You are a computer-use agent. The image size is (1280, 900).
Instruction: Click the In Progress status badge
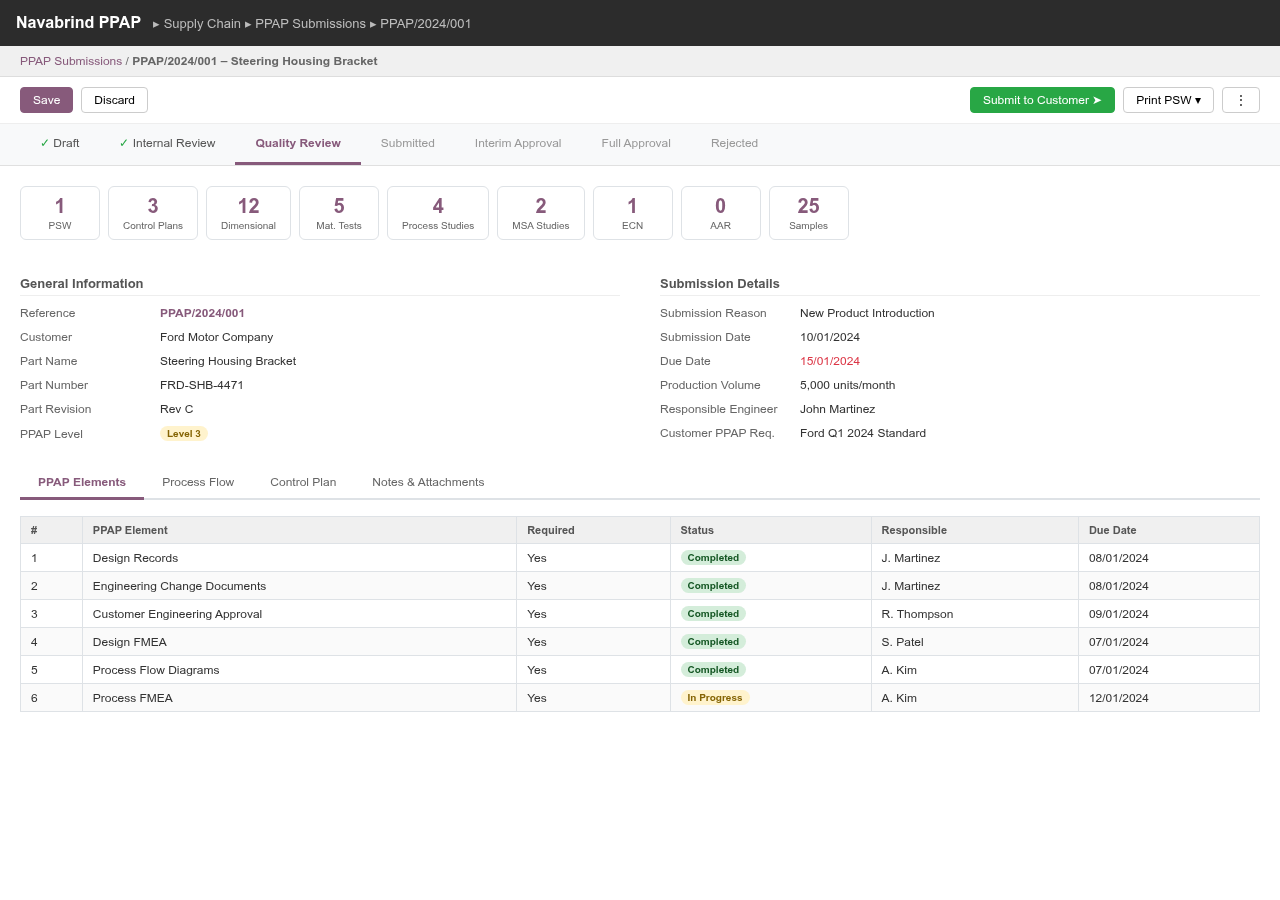tap(714, 698)
